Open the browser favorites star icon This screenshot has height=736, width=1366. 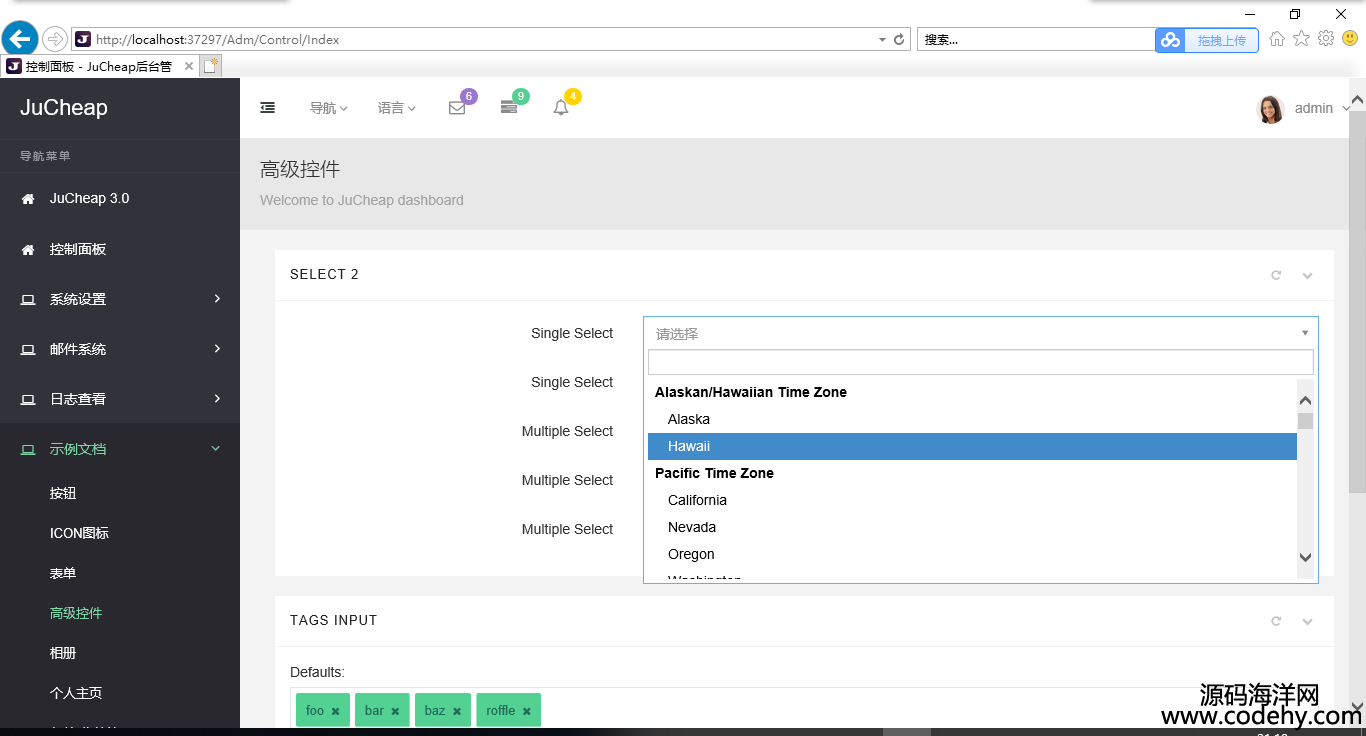coord(1301,39)
